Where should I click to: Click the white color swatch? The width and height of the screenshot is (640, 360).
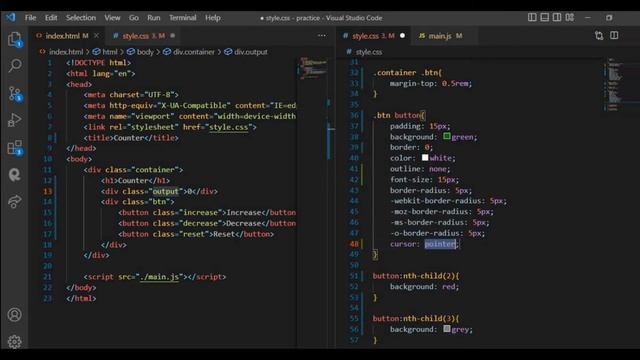click(425, 158)
